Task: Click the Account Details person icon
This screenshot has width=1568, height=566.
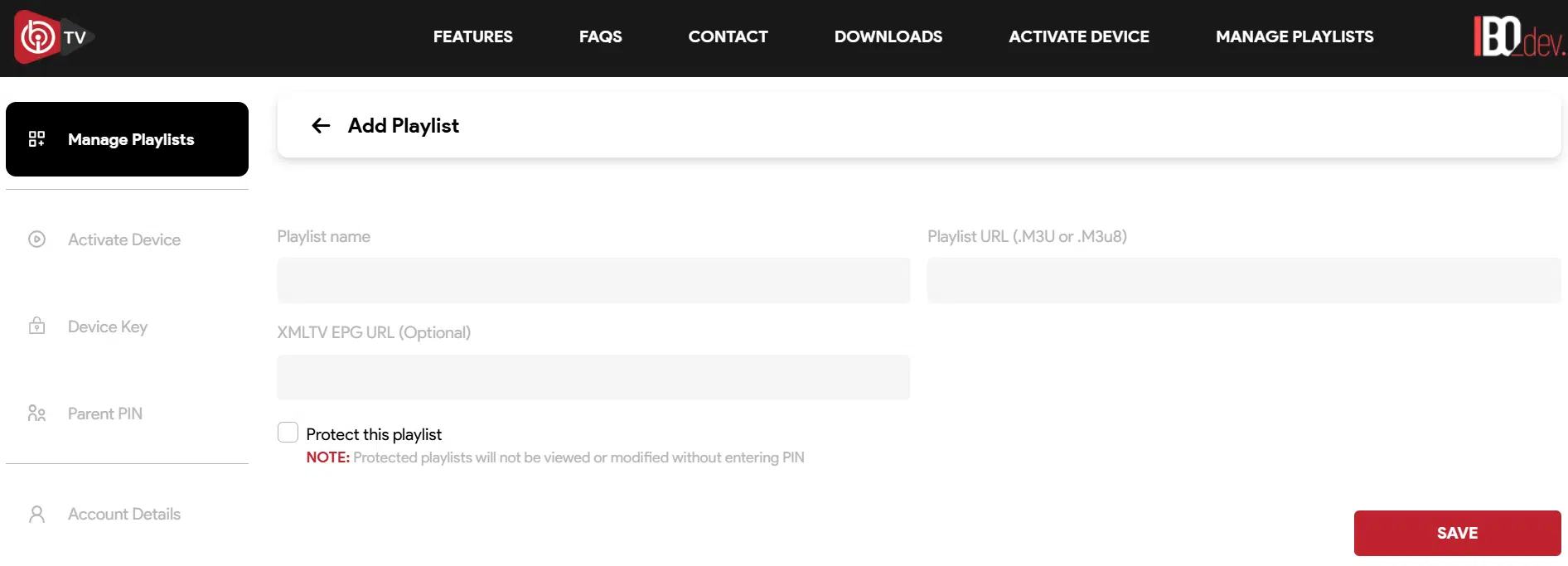Action: click(x=36, y=515)
